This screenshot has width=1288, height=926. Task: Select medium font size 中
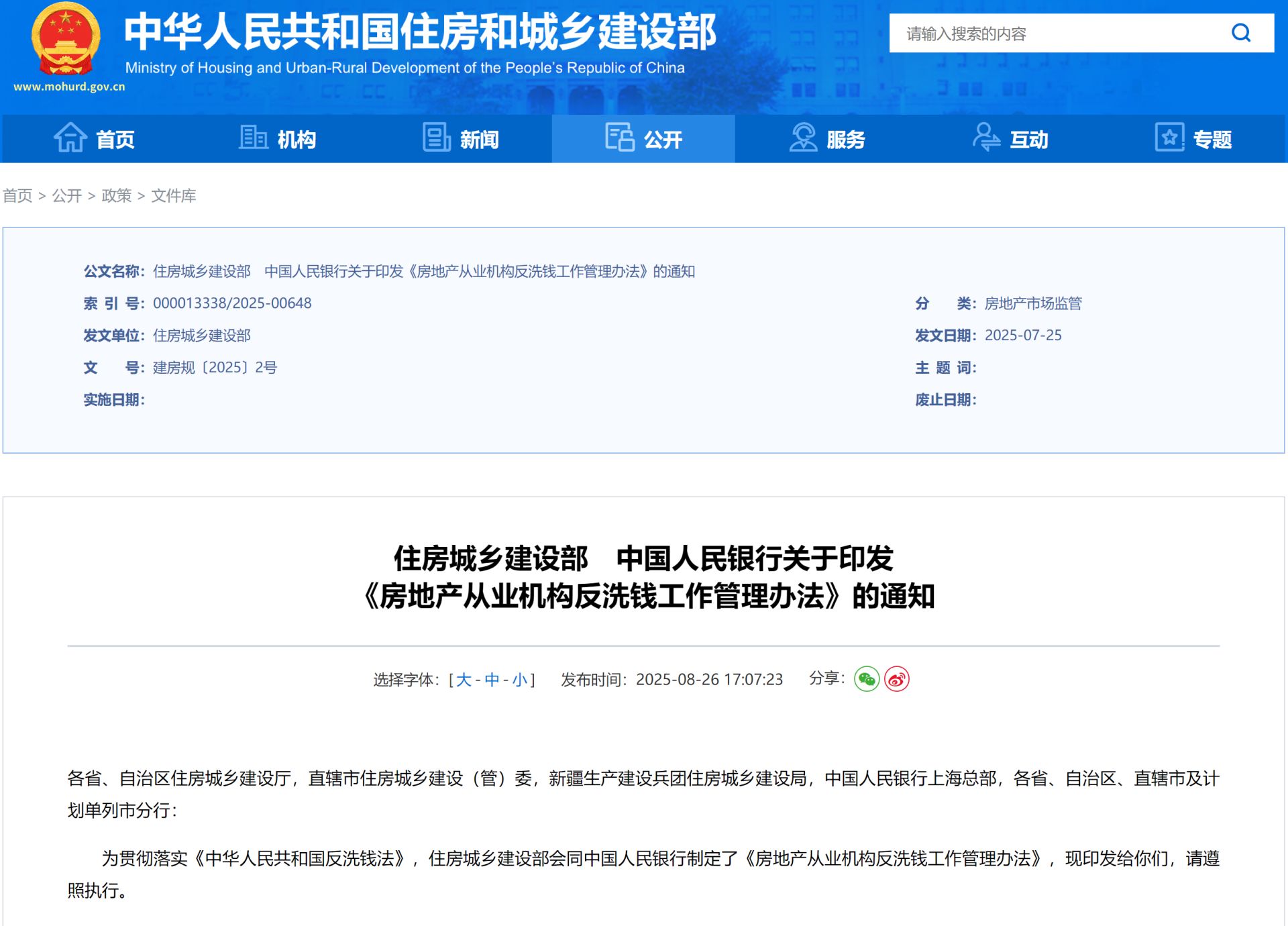click(x=492, y=680)
